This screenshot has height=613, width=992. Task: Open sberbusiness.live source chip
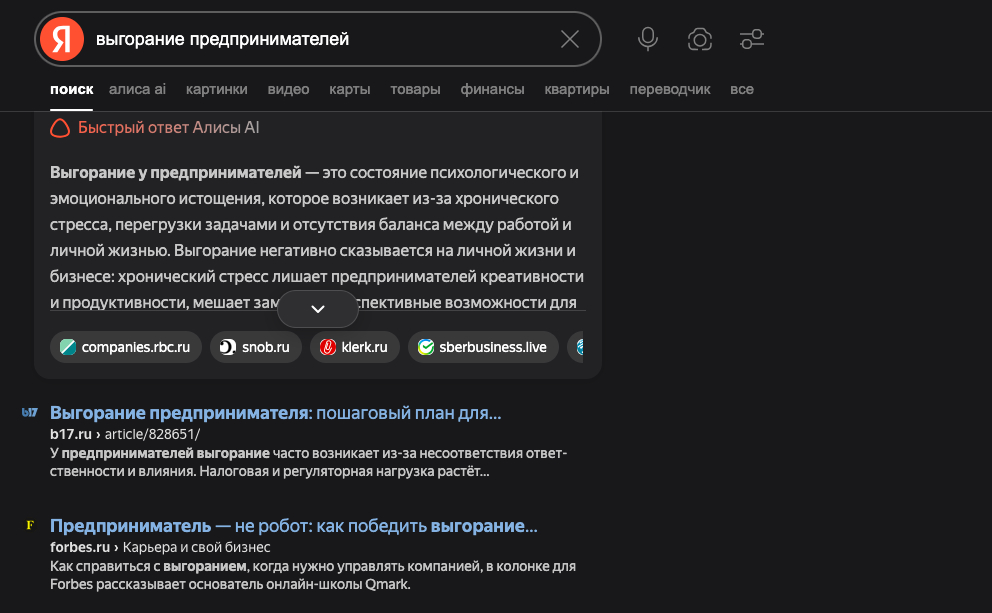(x=483, y=347)
